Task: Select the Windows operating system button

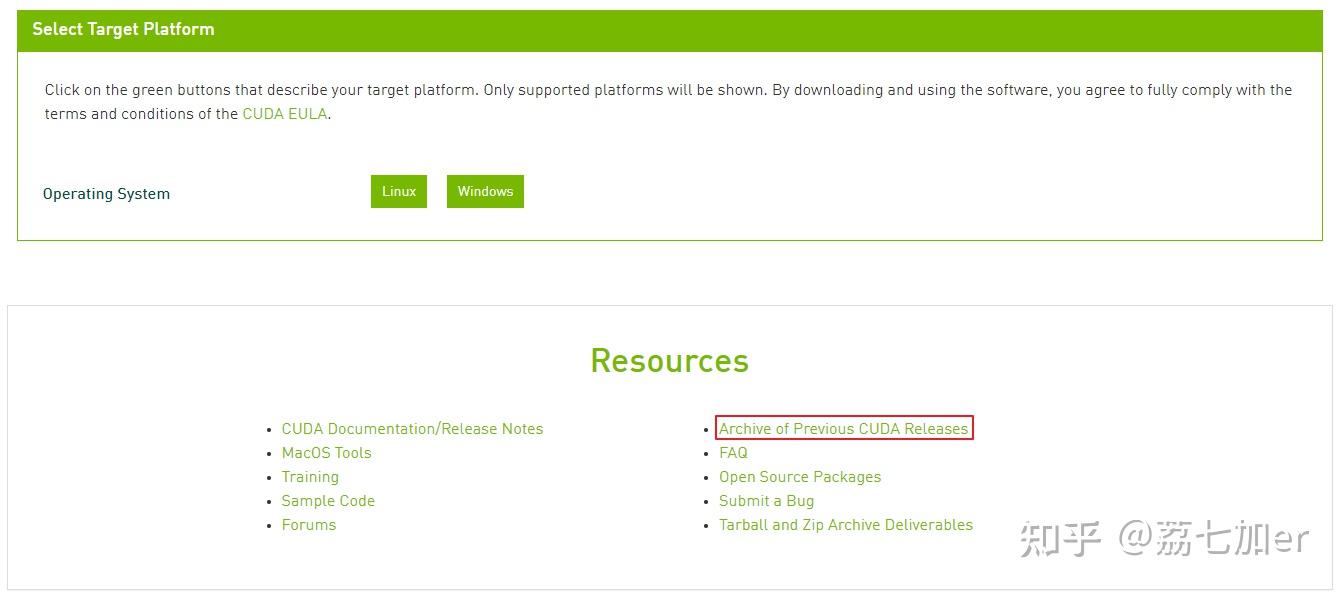Action: click(x=485, y=192)
